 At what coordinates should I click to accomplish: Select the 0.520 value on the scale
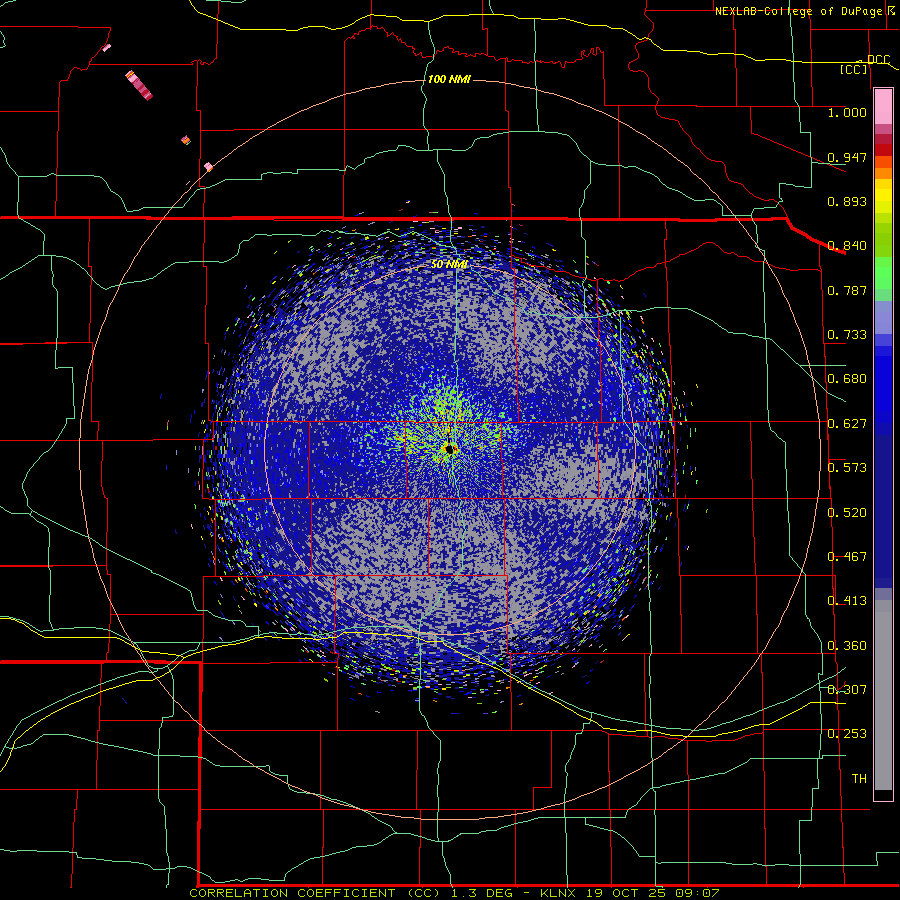pyautogui.click(x=847, y=512)
